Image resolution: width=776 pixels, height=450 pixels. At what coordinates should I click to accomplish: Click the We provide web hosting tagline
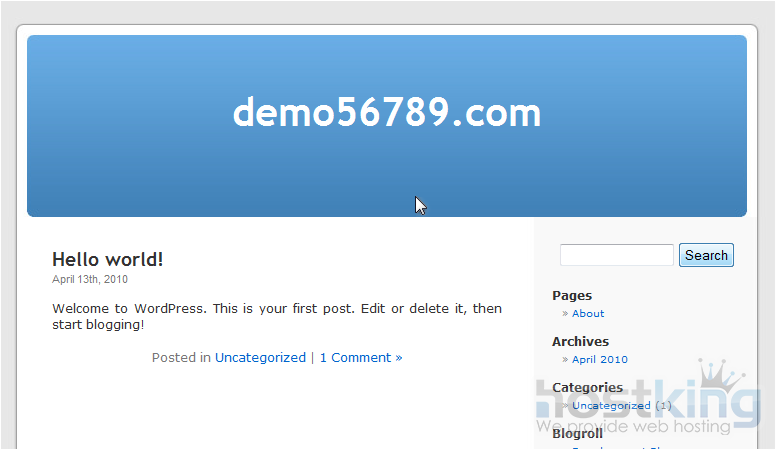tap(633, 427)
